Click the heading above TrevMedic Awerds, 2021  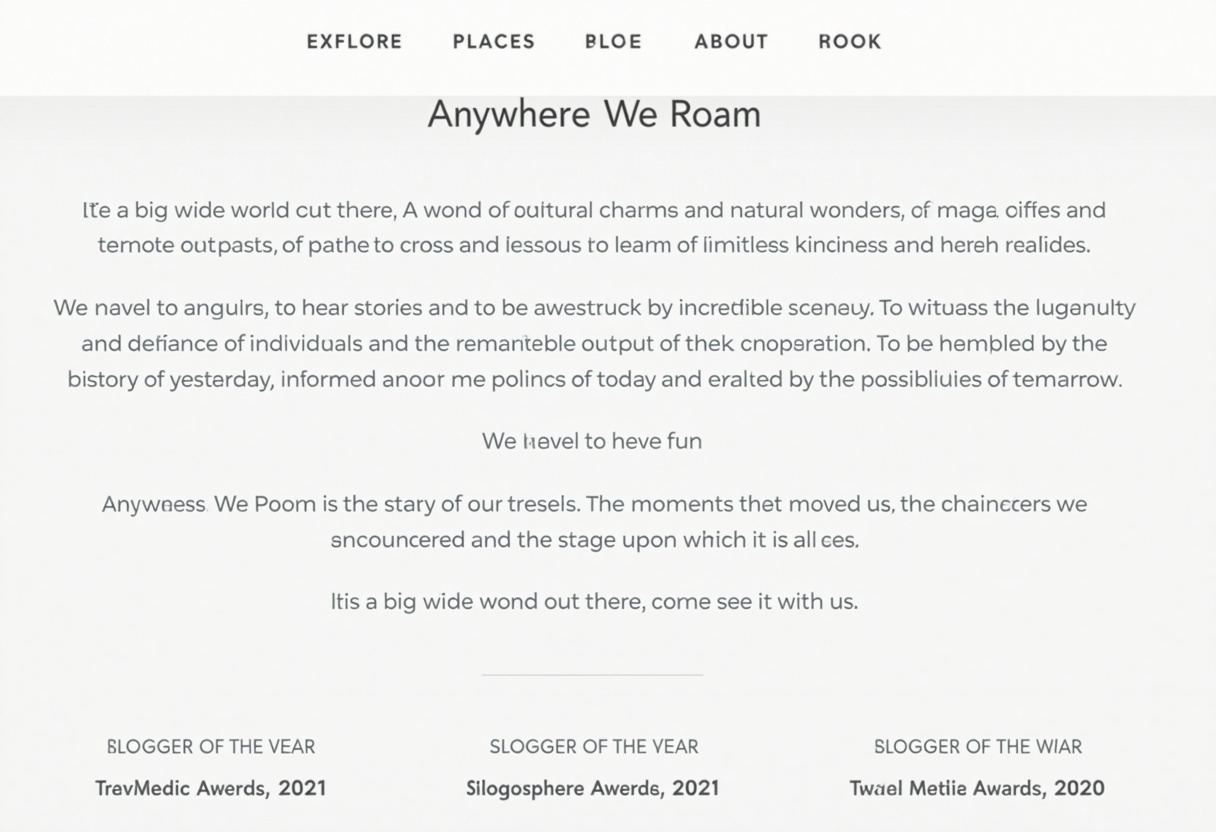[x=211, y=747]
